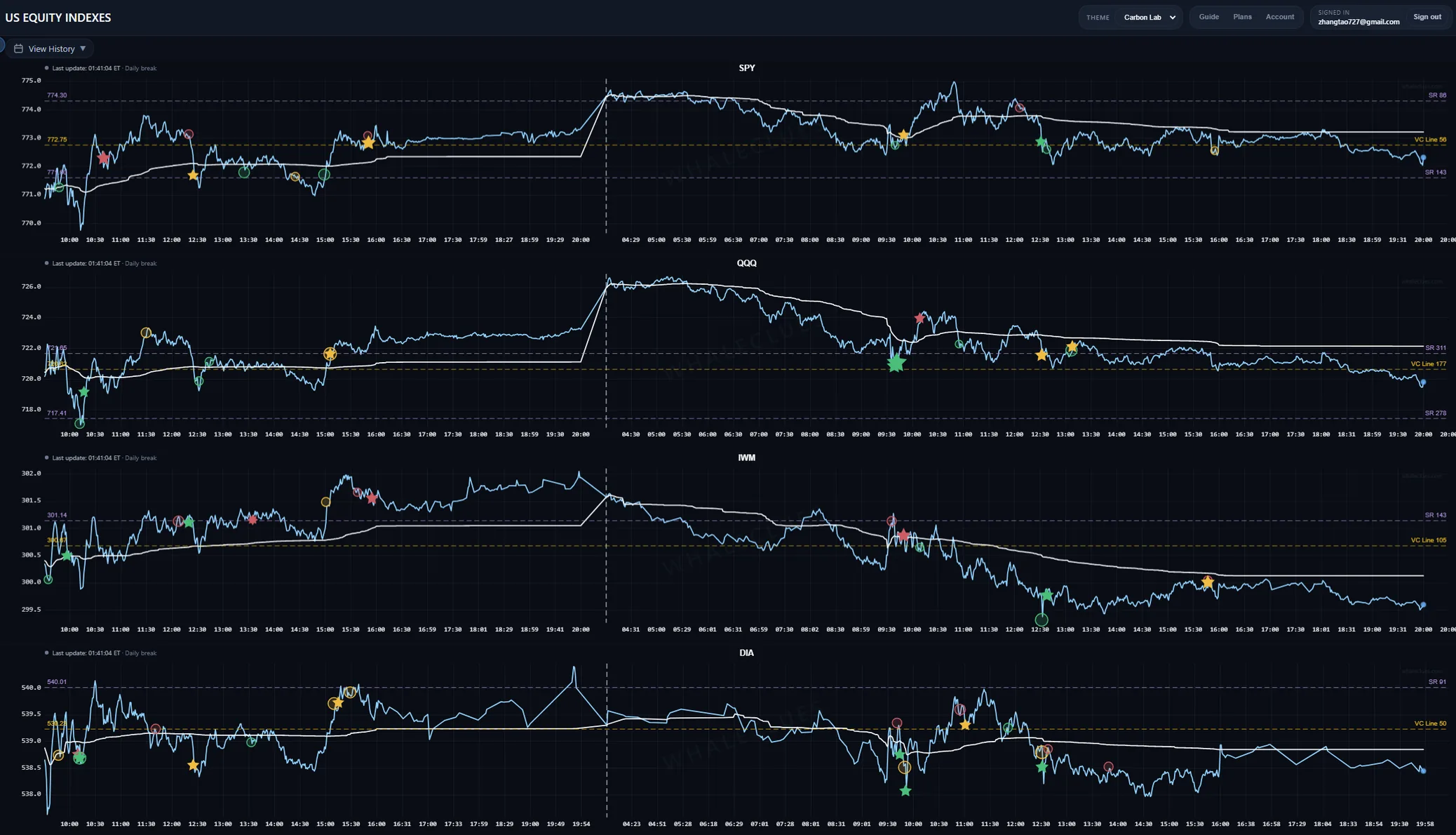
Task: Click the signed-in email zhangtao727@gmail.com
Action: [1359, 22]
